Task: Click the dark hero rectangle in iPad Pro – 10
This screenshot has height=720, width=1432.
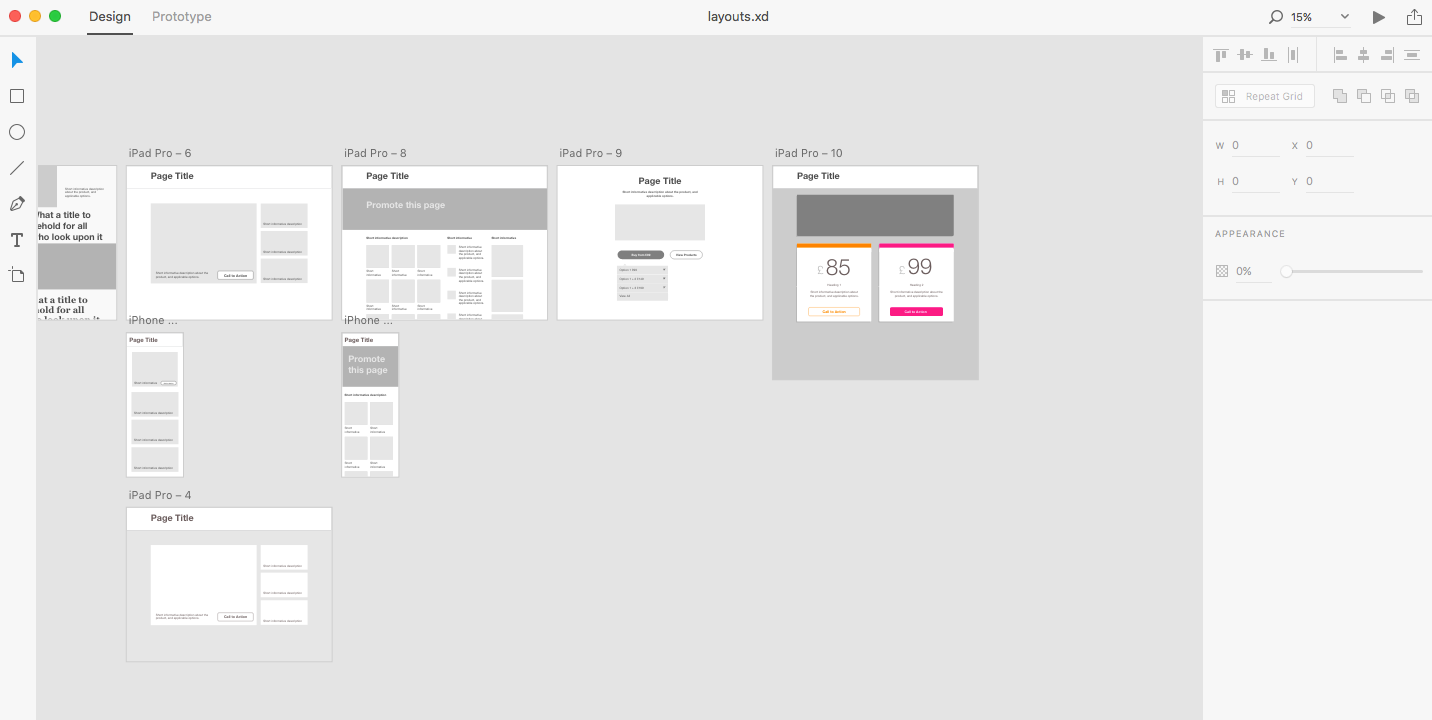Action: coord(875,215)
